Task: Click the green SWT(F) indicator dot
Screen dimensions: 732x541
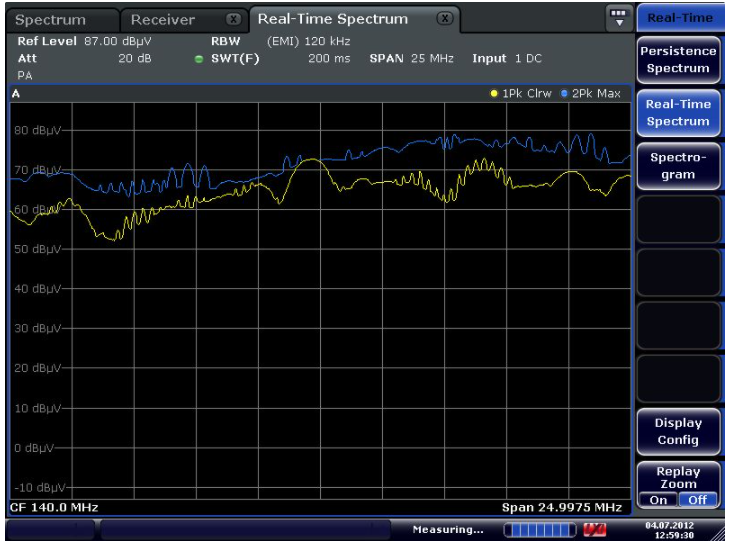Action: tap(199, 59)
